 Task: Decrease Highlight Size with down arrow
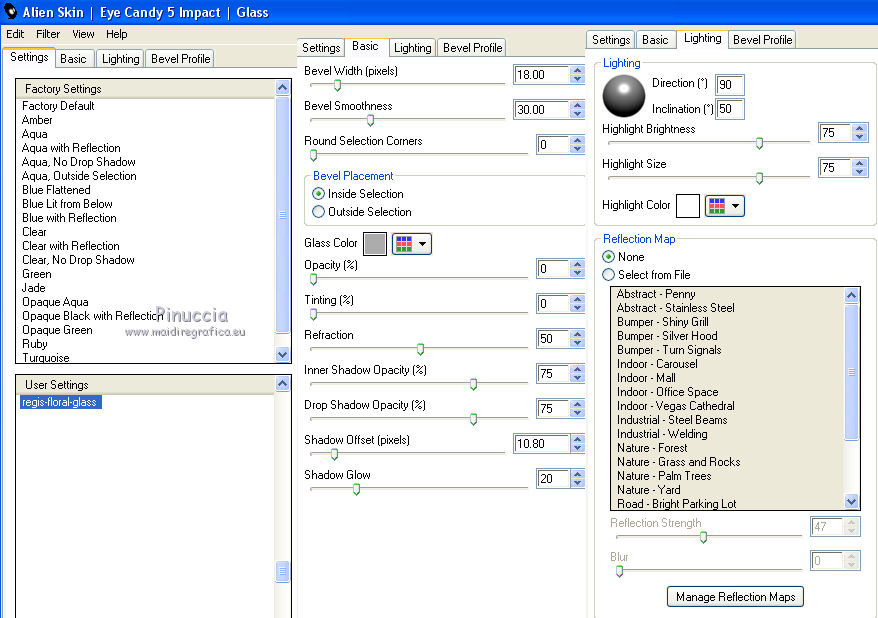[x=860, y=172]
